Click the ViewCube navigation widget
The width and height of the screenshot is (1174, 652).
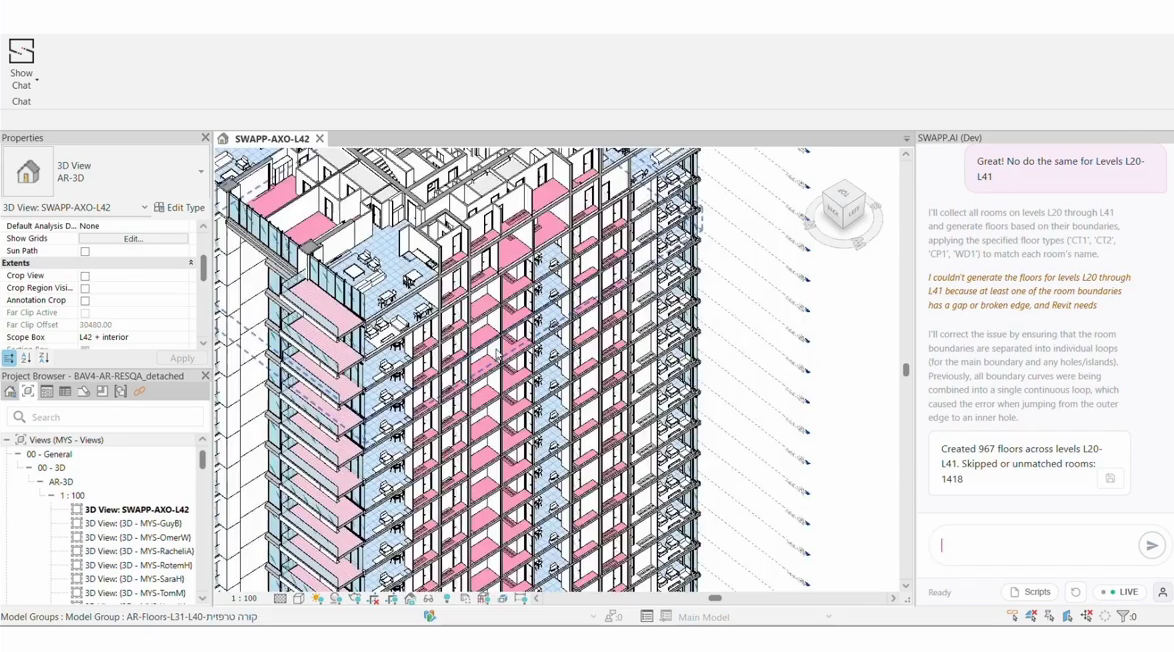[x=843, y=213]
